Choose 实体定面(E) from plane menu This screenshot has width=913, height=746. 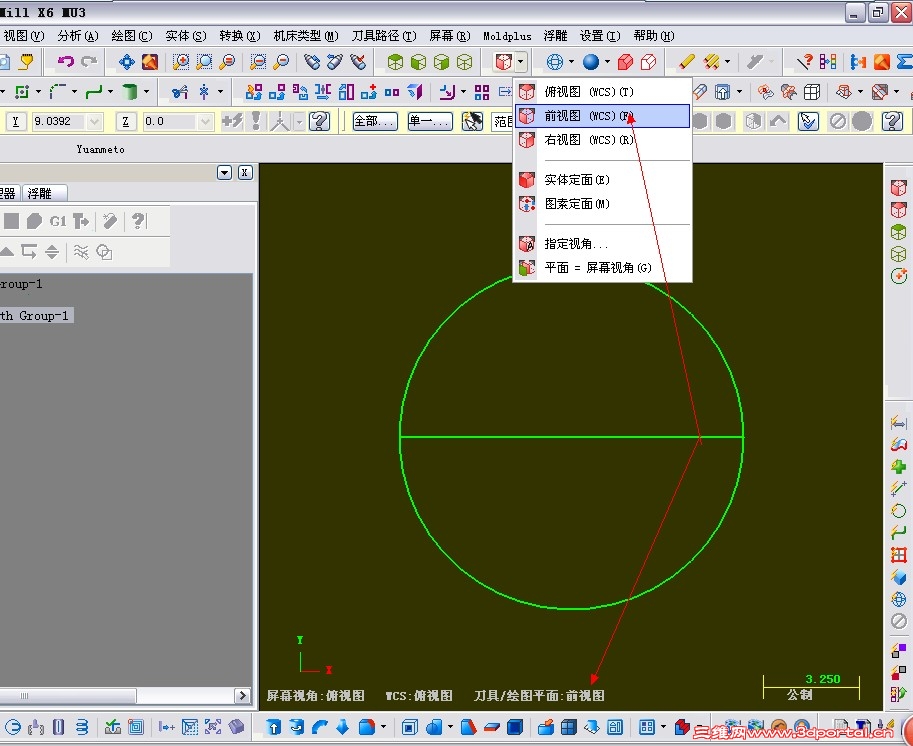(603, 179)
